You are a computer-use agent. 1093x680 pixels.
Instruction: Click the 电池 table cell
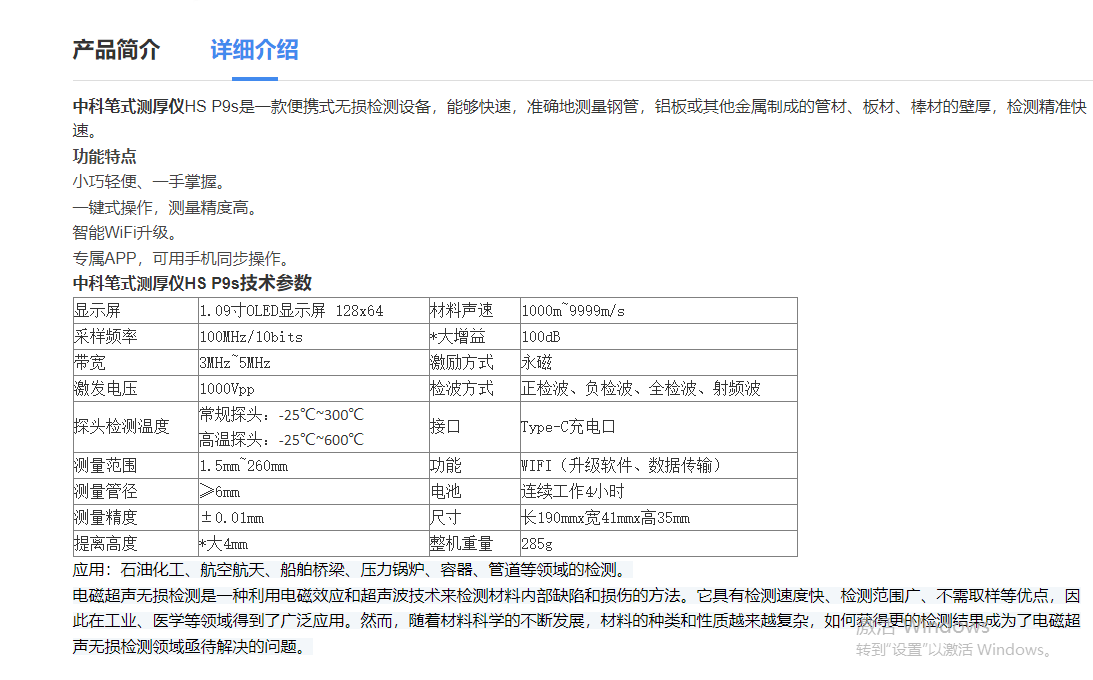[x=474, y=491]
